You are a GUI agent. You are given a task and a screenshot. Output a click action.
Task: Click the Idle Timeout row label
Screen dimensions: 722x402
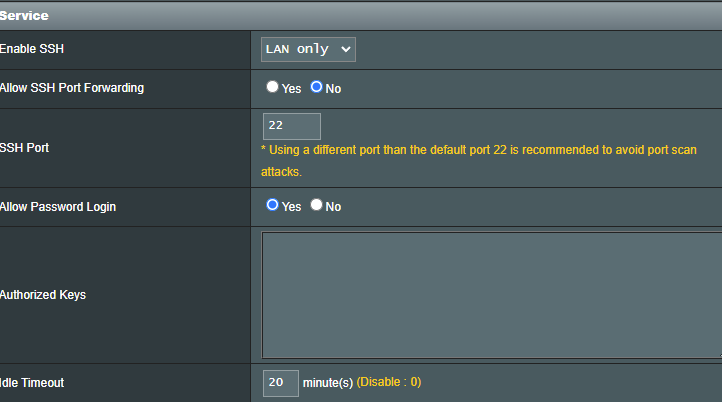coord(32,383)
